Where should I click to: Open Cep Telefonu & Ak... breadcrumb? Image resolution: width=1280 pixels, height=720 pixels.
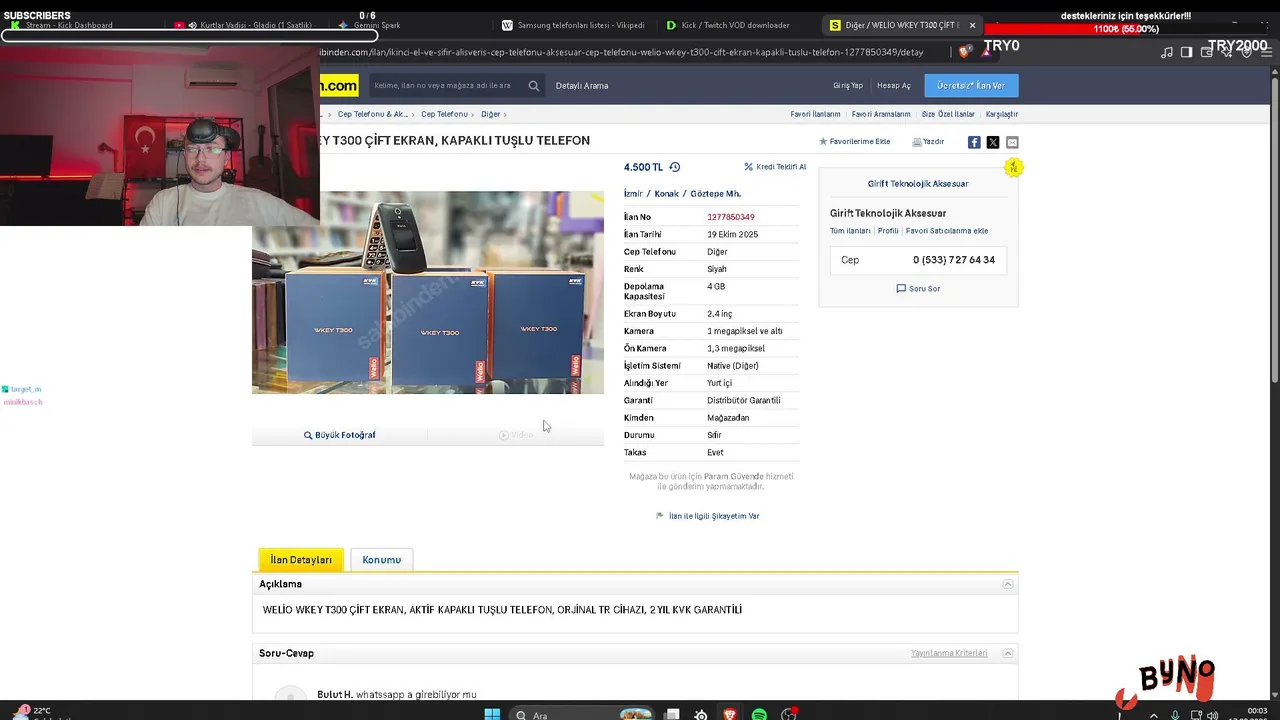pyautogui.click(x=373, y=114)
